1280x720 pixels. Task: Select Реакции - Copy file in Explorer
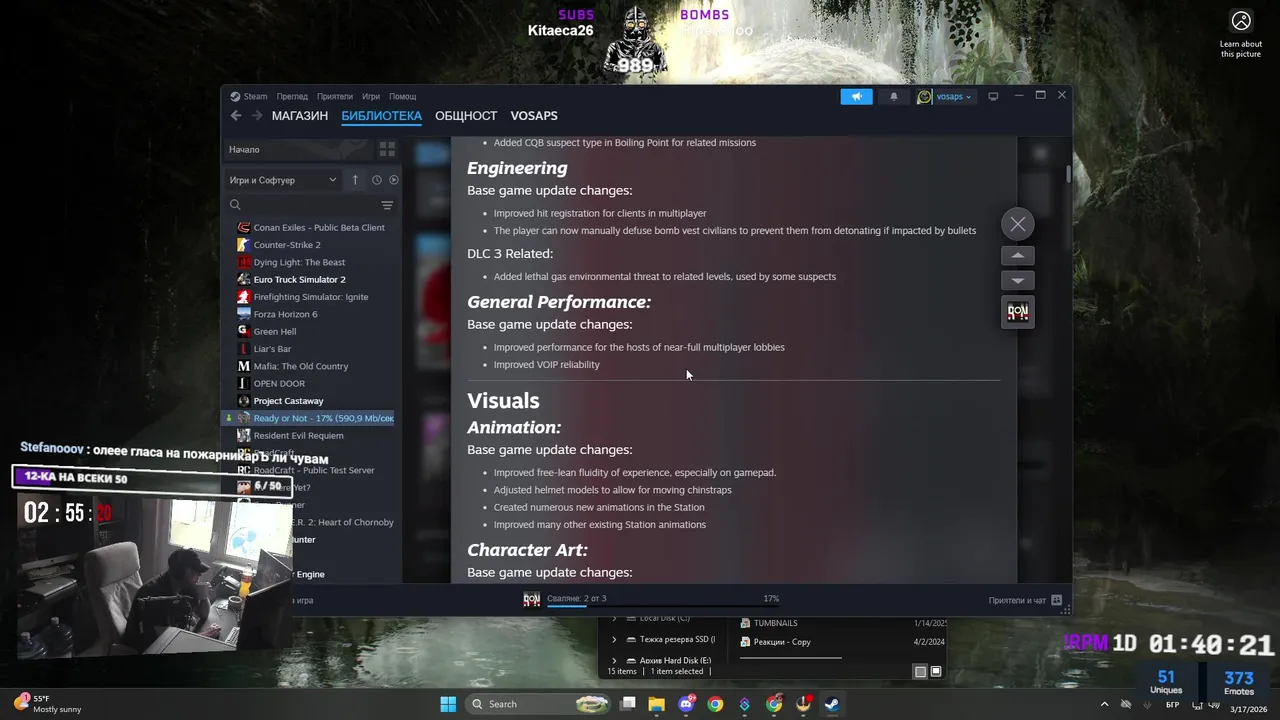tap(775, 642)
